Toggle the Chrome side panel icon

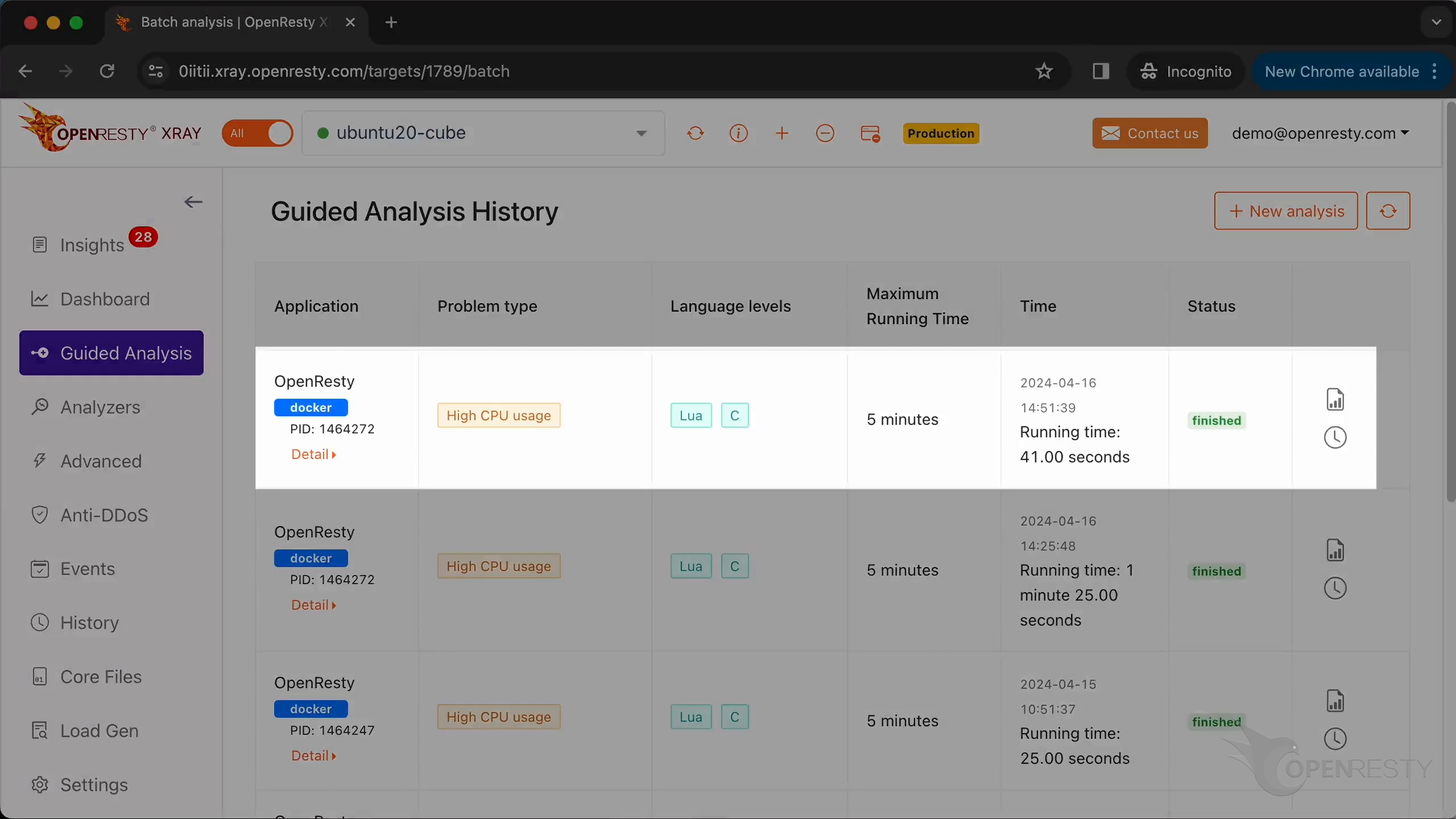point(1101,71)
